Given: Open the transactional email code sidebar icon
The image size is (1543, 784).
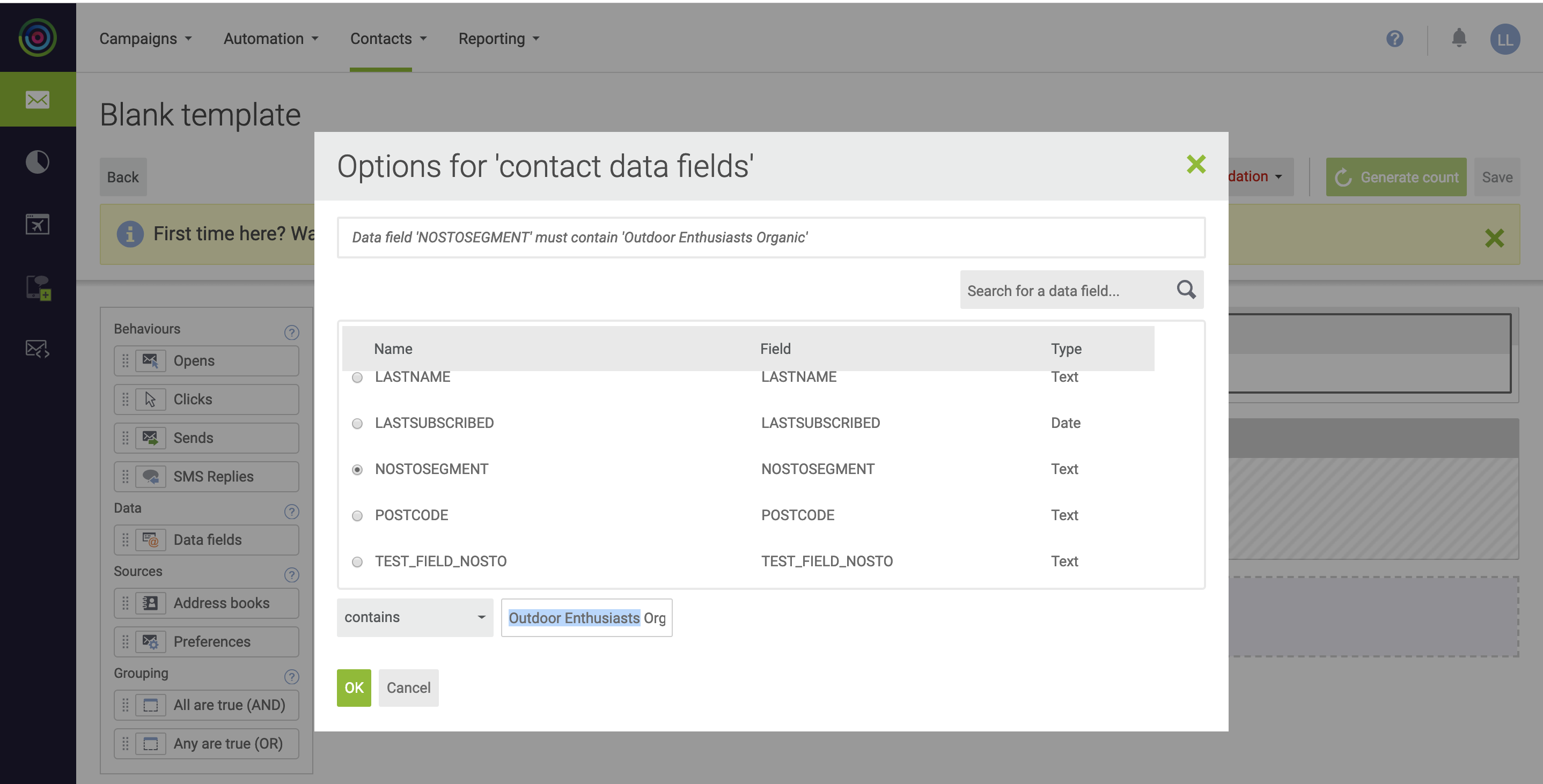Looking at the screenshot, I should 38,349.
